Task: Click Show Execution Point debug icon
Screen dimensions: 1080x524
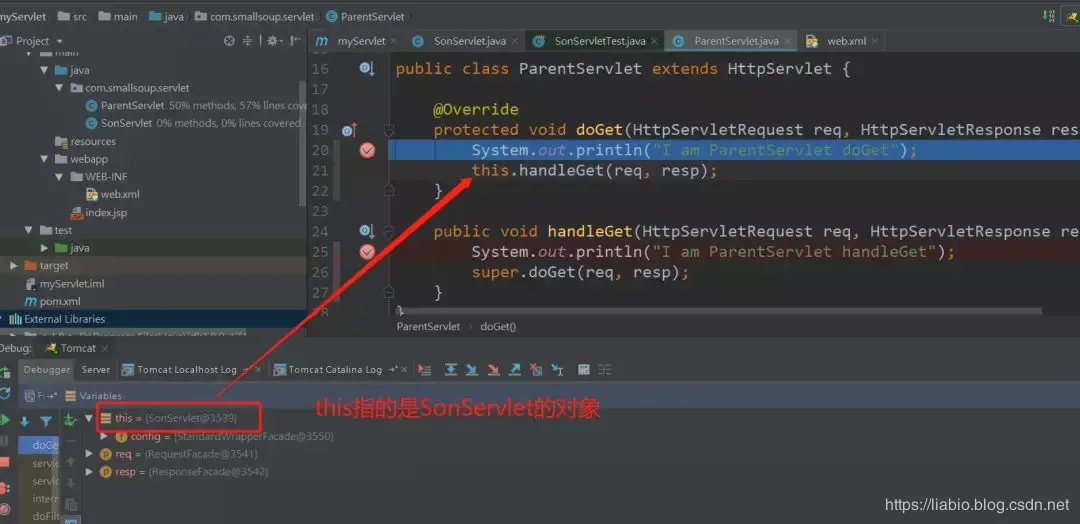Action: tap(424, 370)
